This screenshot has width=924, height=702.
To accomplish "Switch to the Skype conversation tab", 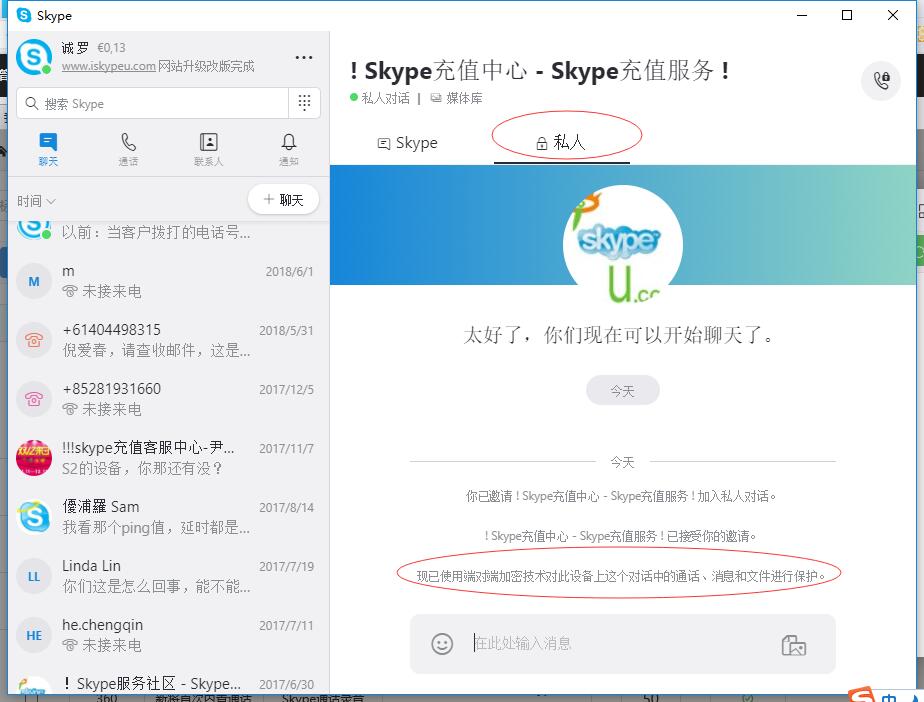I will 407,143.
